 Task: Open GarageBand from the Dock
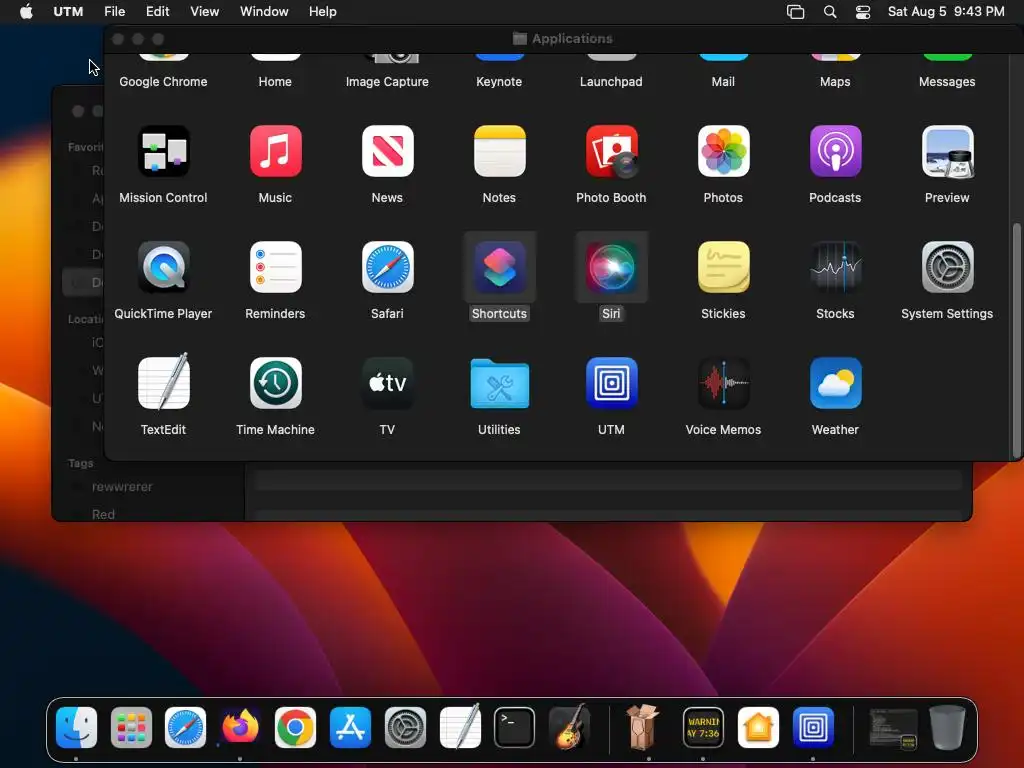[x=569, y=728]
